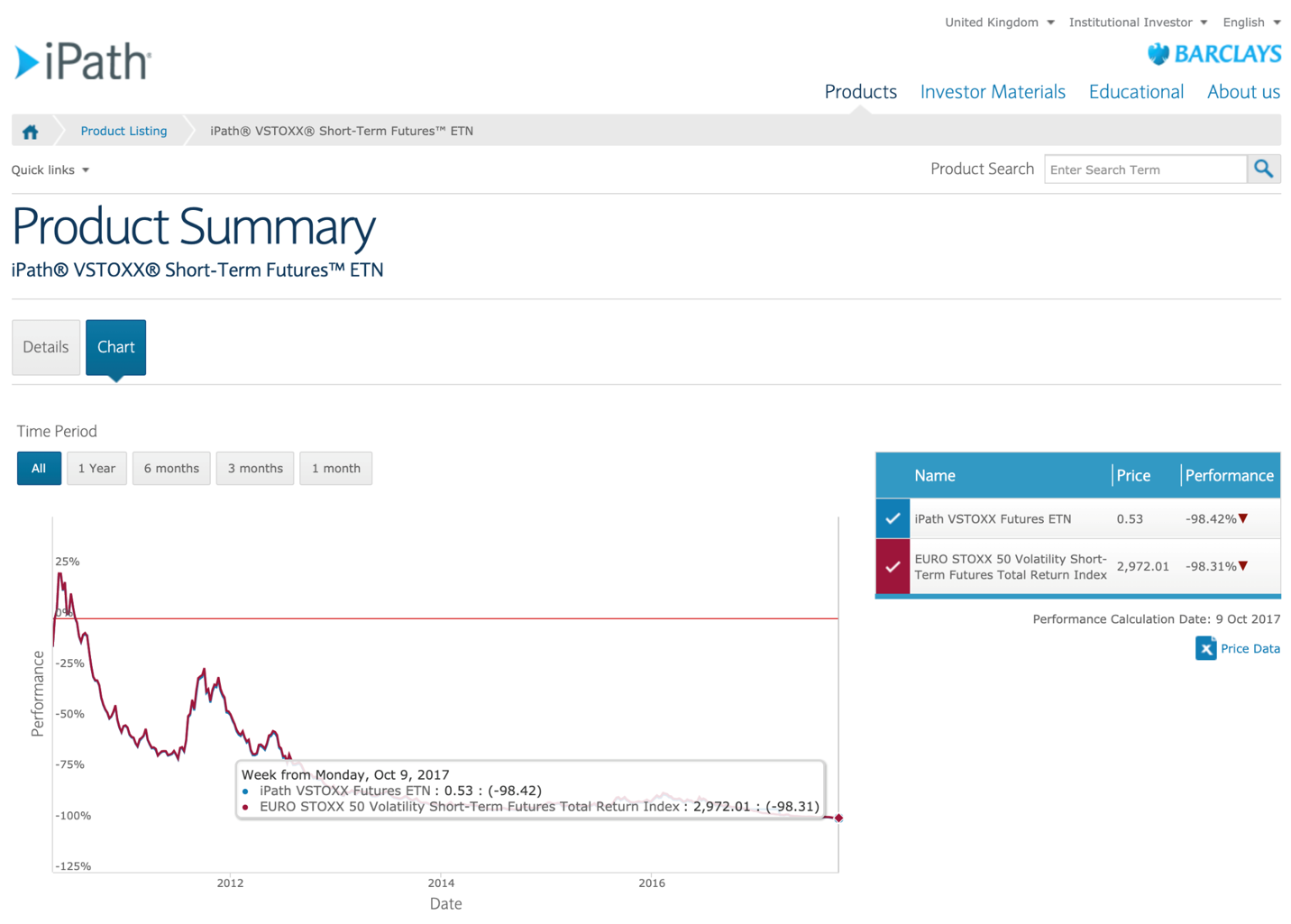Image resolution: width=1291 pixels, height=924 pixels.
Task: Uncheck the iPath VSTOXX Futures ETN checkbox
Action: click(x=893, y=518)
